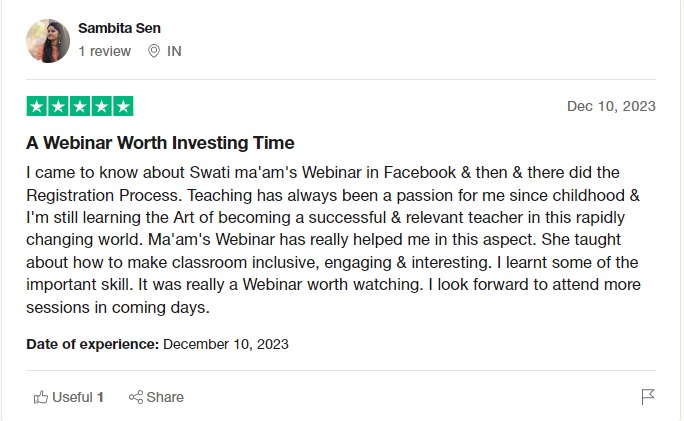Click the "December 10, 2023" experience date
This screenshot has height=421, width=684.
pyautogui.click(x=226, y=344)
